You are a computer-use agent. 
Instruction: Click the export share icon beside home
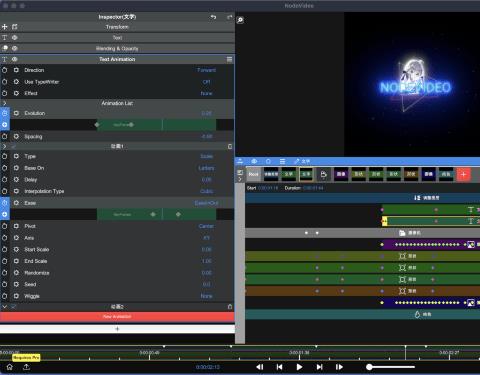click(x=26, y=367)
